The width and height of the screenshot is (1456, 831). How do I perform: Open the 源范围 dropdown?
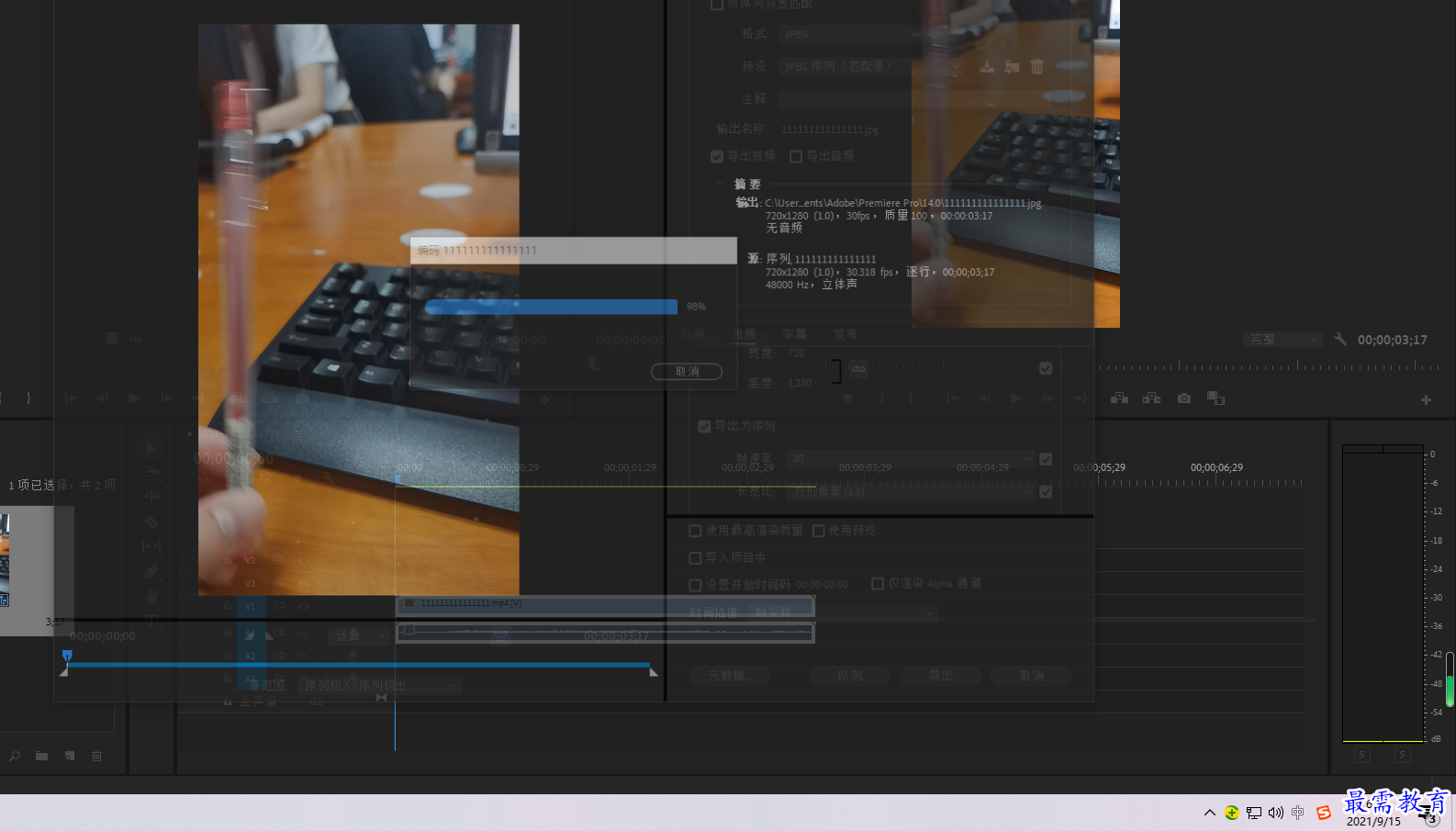tap(379, 686)
